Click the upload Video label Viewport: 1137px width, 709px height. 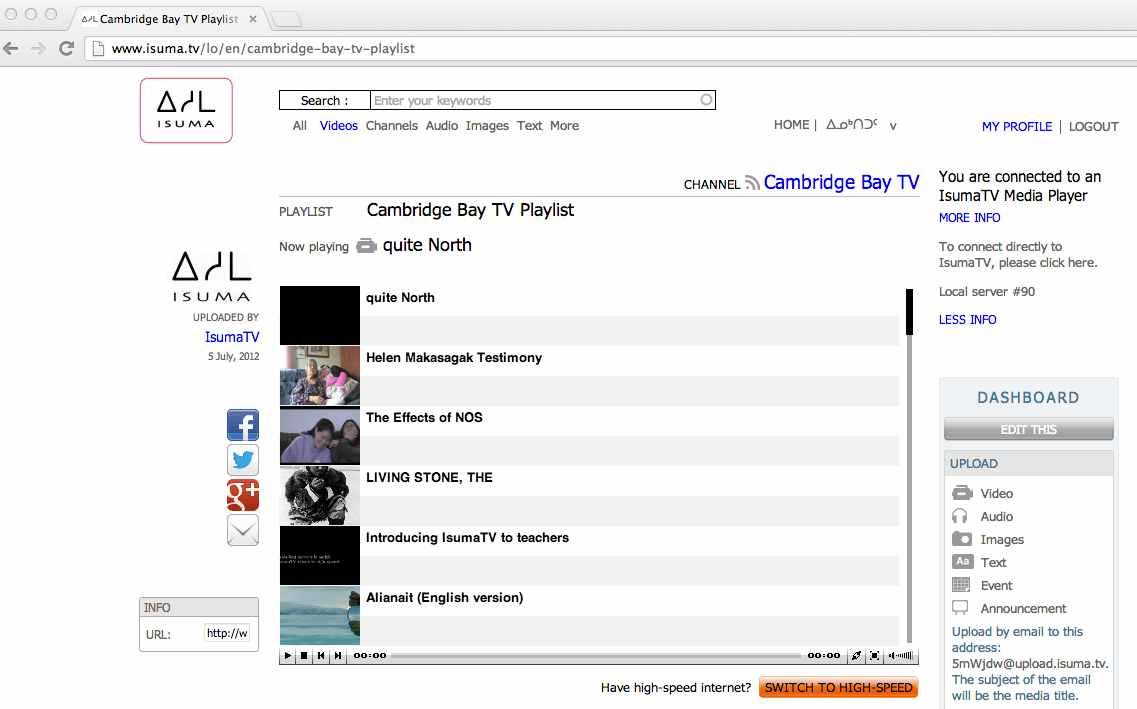click(996, 493)
